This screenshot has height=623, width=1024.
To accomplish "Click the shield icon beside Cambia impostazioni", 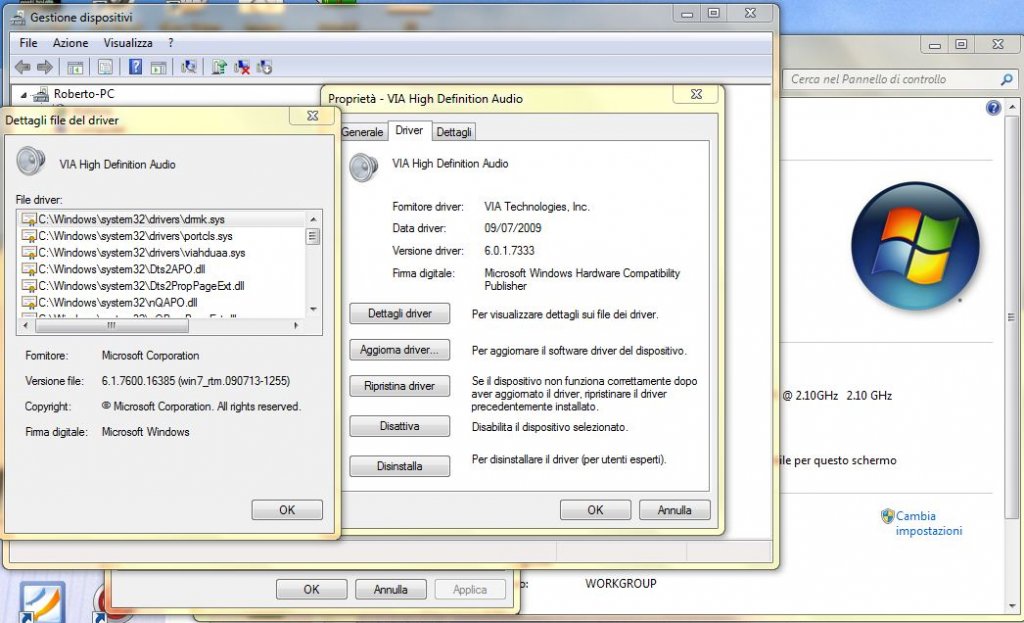I will coord(887,516).
